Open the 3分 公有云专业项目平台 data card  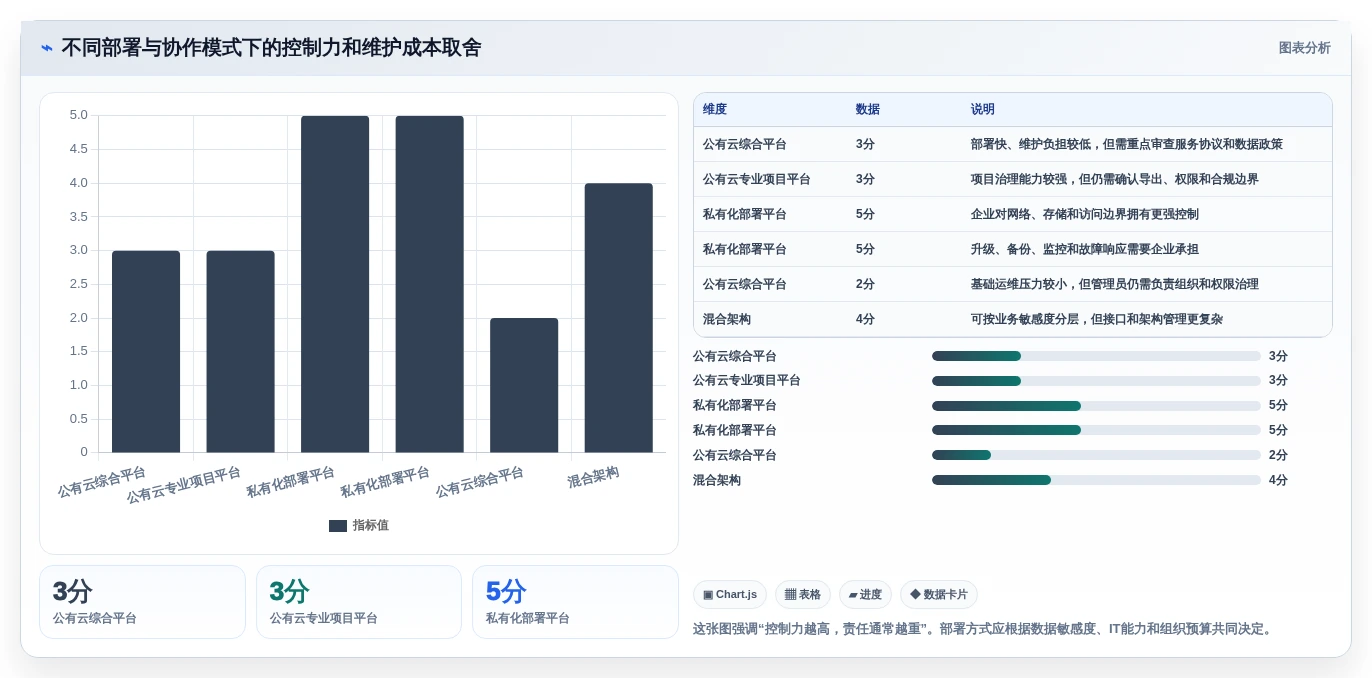coord(359,602)
